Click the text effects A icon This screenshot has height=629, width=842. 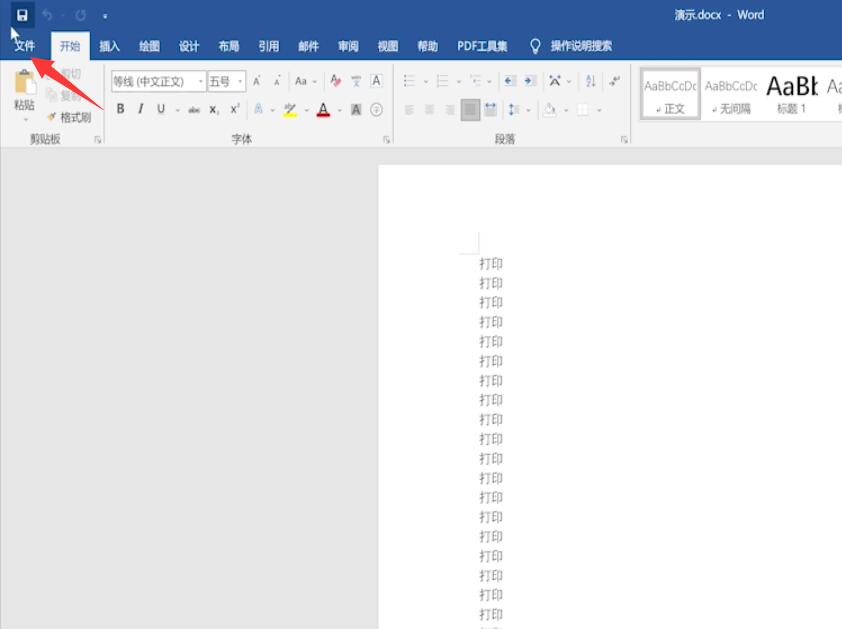pos(258,109)
